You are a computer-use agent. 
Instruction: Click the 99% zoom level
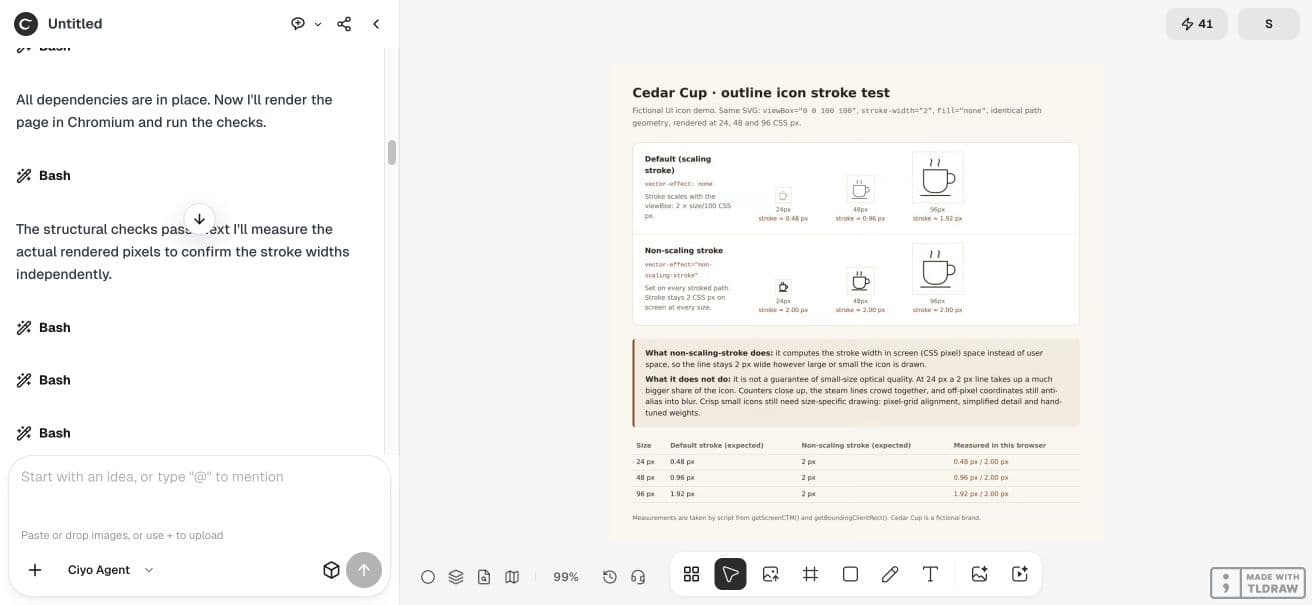tap(566, 577)
